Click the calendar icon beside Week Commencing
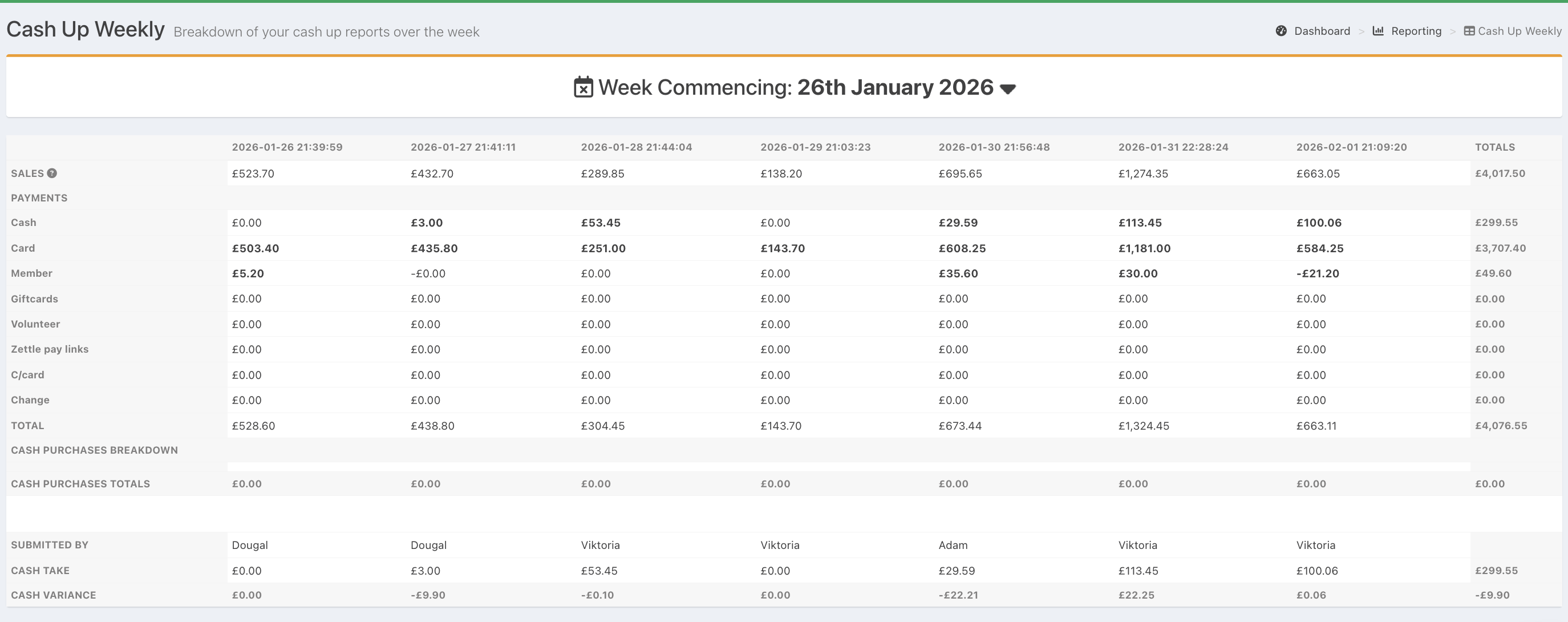 click(582, 87)
